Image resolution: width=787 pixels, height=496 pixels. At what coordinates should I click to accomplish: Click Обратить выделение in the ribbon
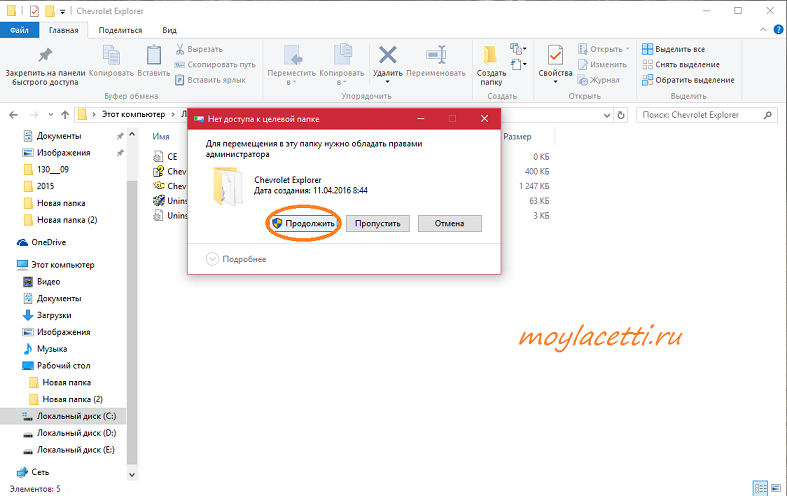(x=687, y=80)
